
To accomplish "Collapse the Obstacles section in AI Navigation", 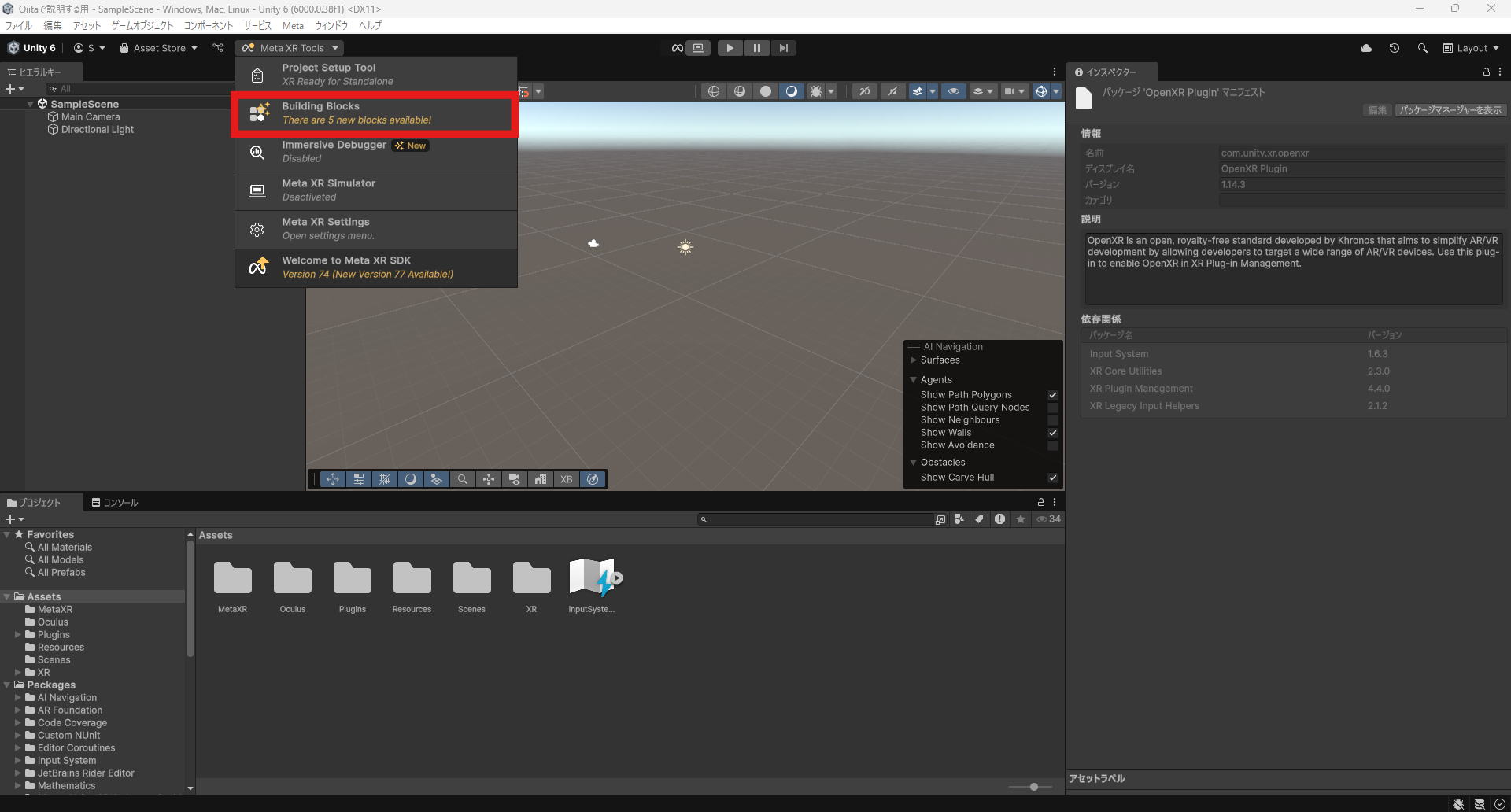I will [x=914, y=463].
